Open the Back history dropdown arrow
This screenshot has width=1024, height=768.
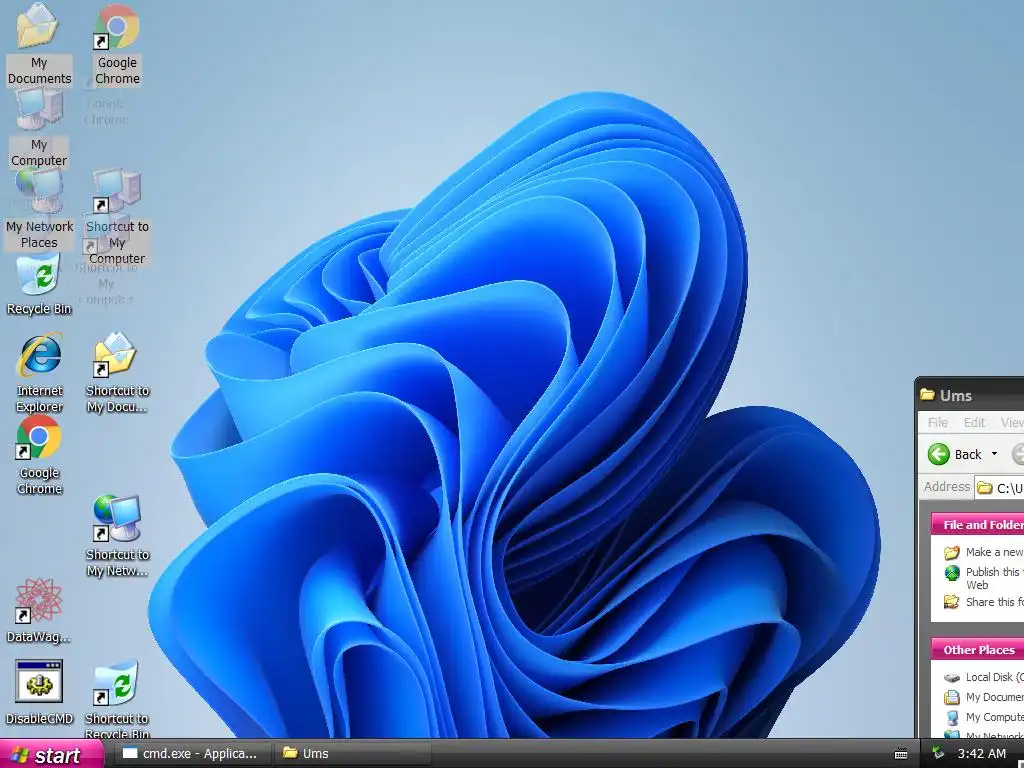click(994, 454)
